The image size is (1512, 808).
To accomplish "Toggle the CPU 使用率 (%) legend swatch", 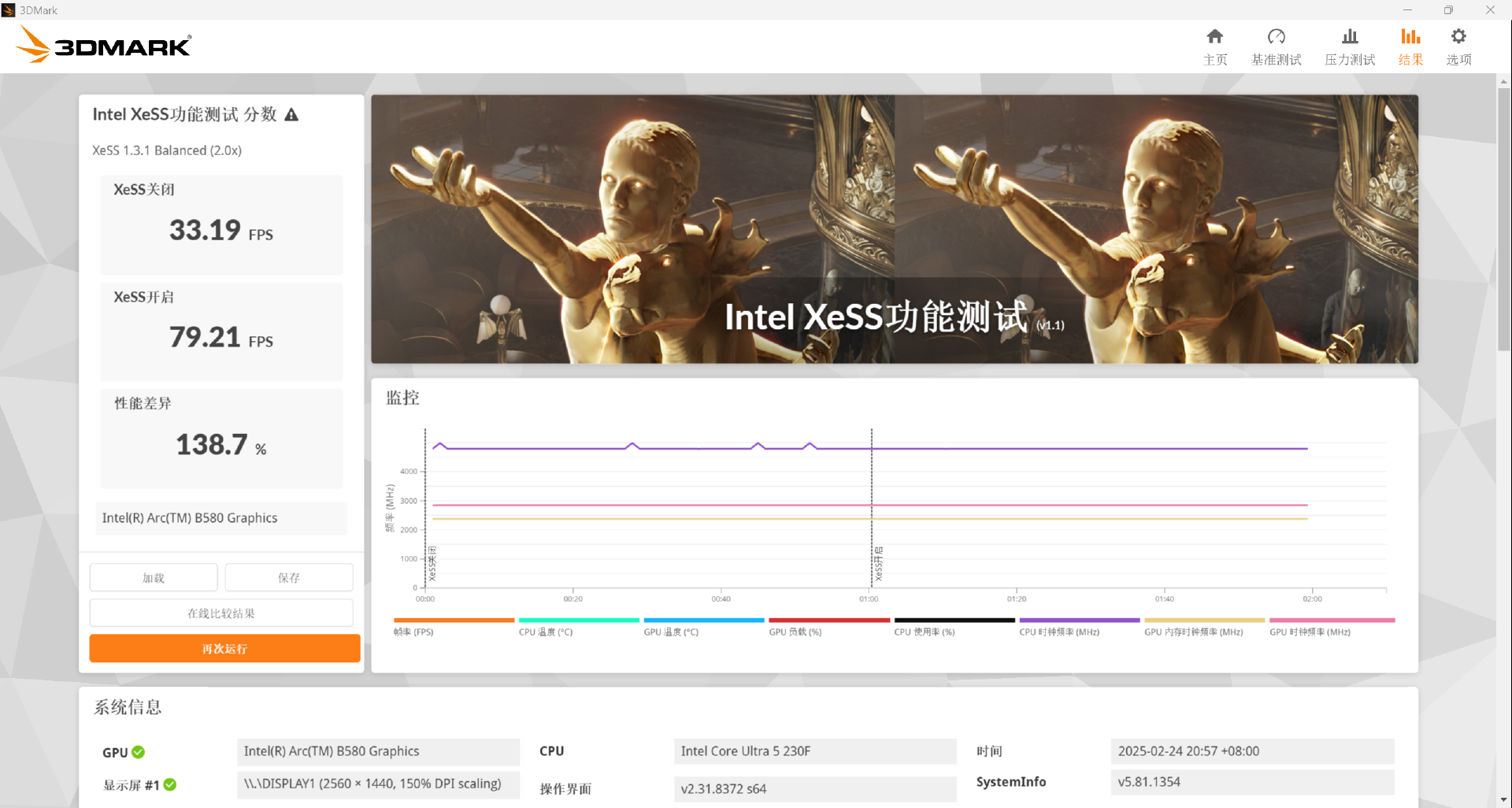I will [954, 621].
